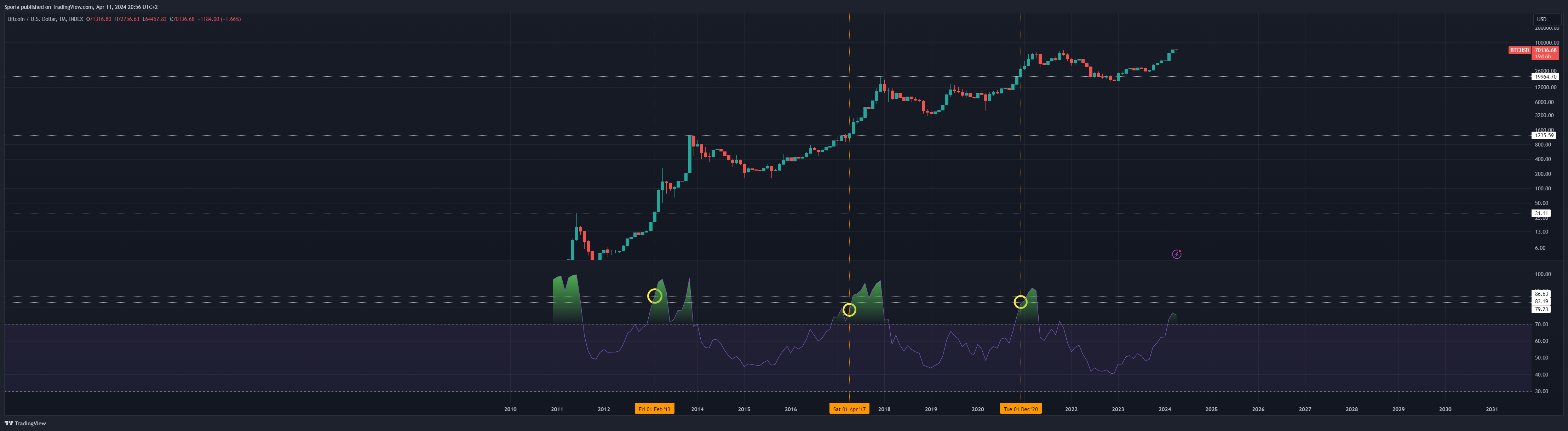The width and height of the screenshot is (1568, 431).
Task: Click the 40.00 RSI scale value
Action: [x=1541, y=374]
